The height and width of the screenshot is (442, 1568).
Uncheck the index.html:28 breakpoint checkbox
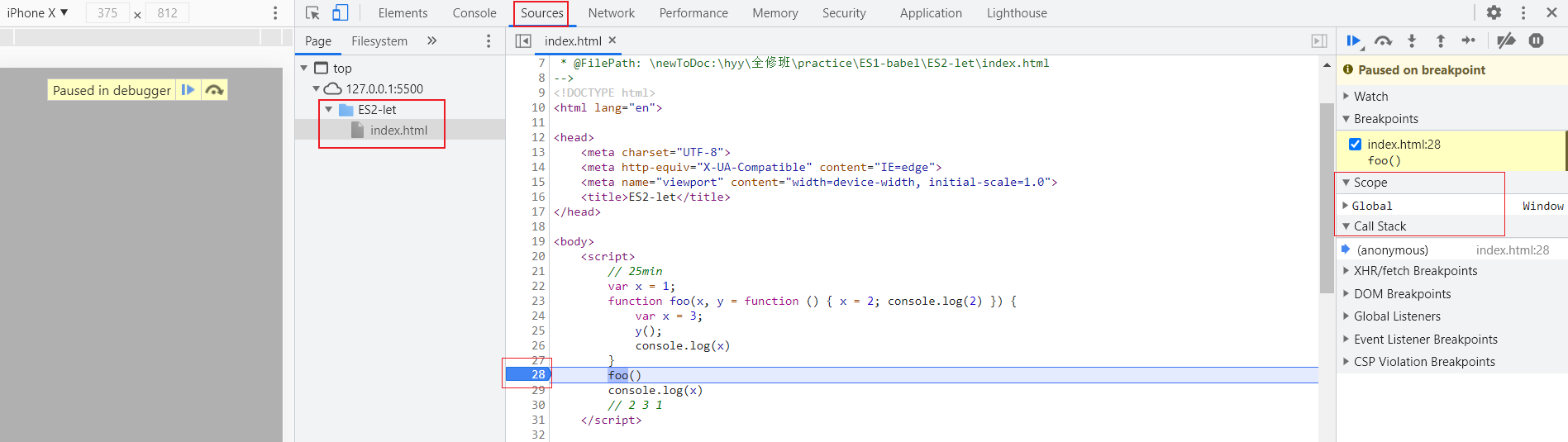tap(1355, 144)
